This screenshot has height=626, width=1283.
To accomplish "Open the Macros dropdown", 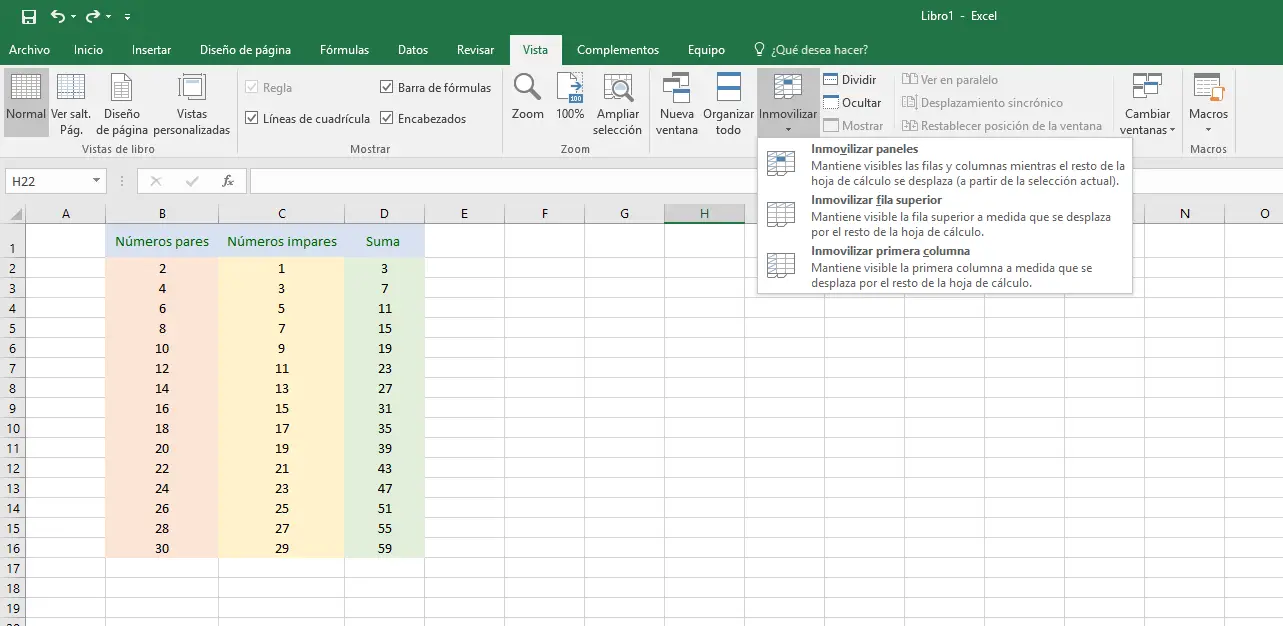I will click(x=1208, y=121).
